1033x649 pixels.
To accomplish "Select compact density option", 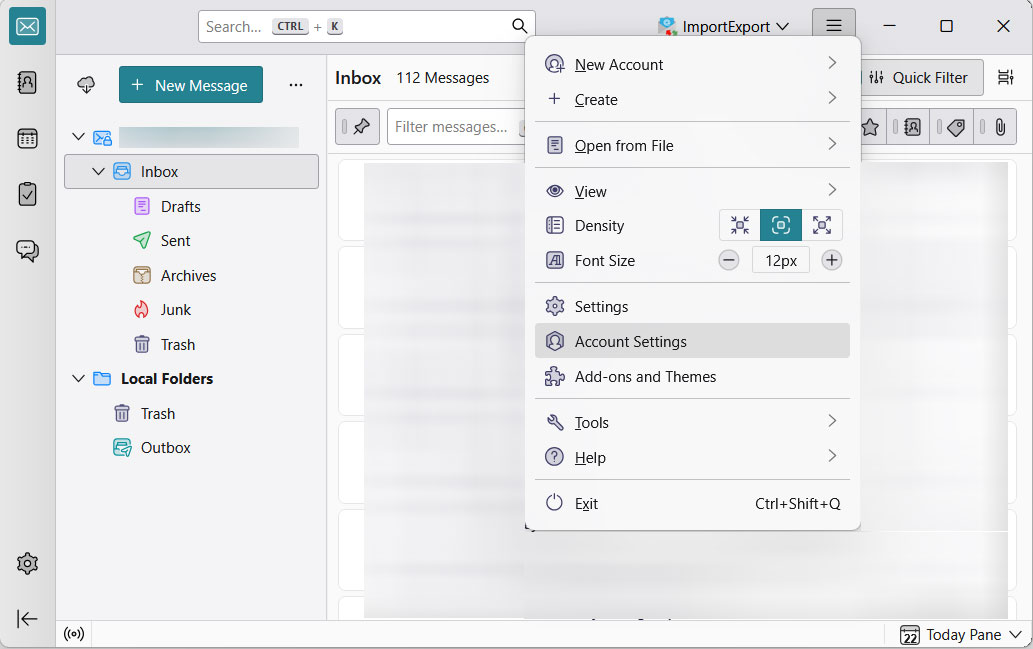I will pyautogui.click(x=740, y=225).
